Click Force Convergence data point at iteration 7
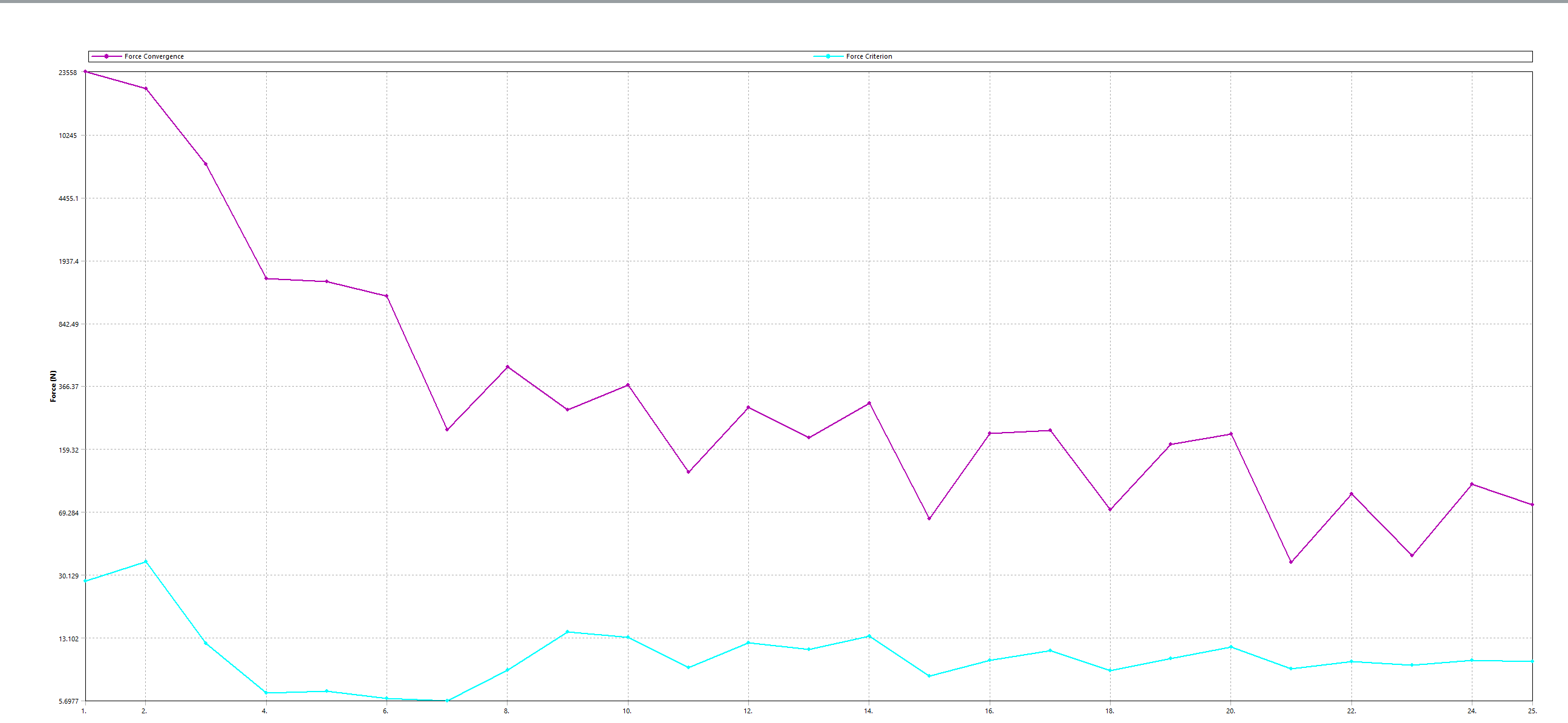Viewport: 1568px width, 723px height. (447, 430)
